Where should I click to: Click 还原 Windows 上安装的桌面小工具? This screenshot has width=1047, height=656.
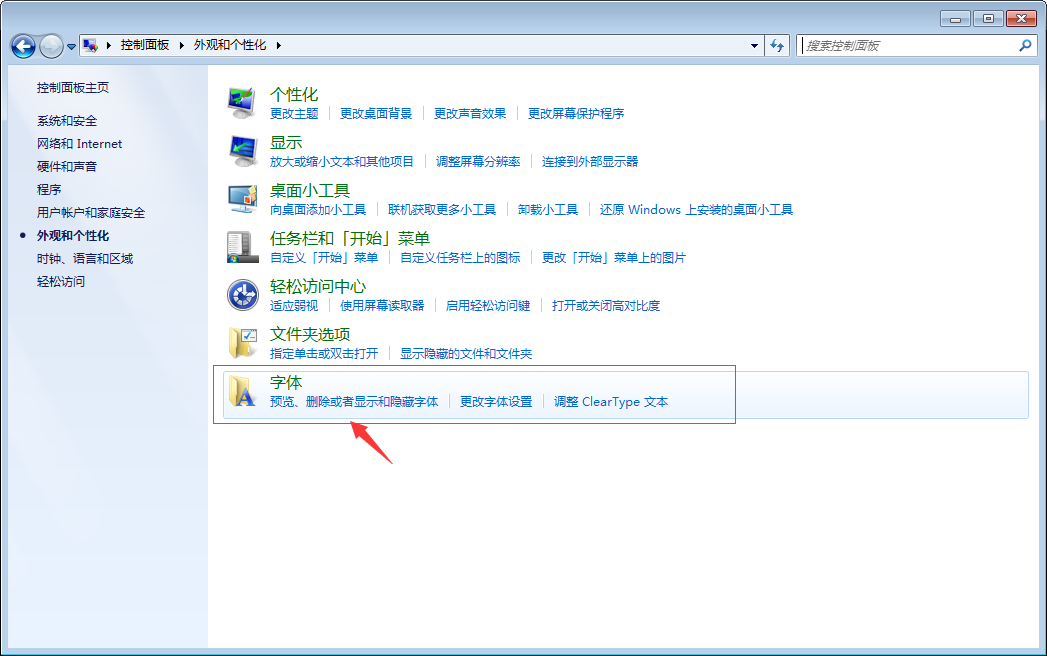(x=696, y=210)
